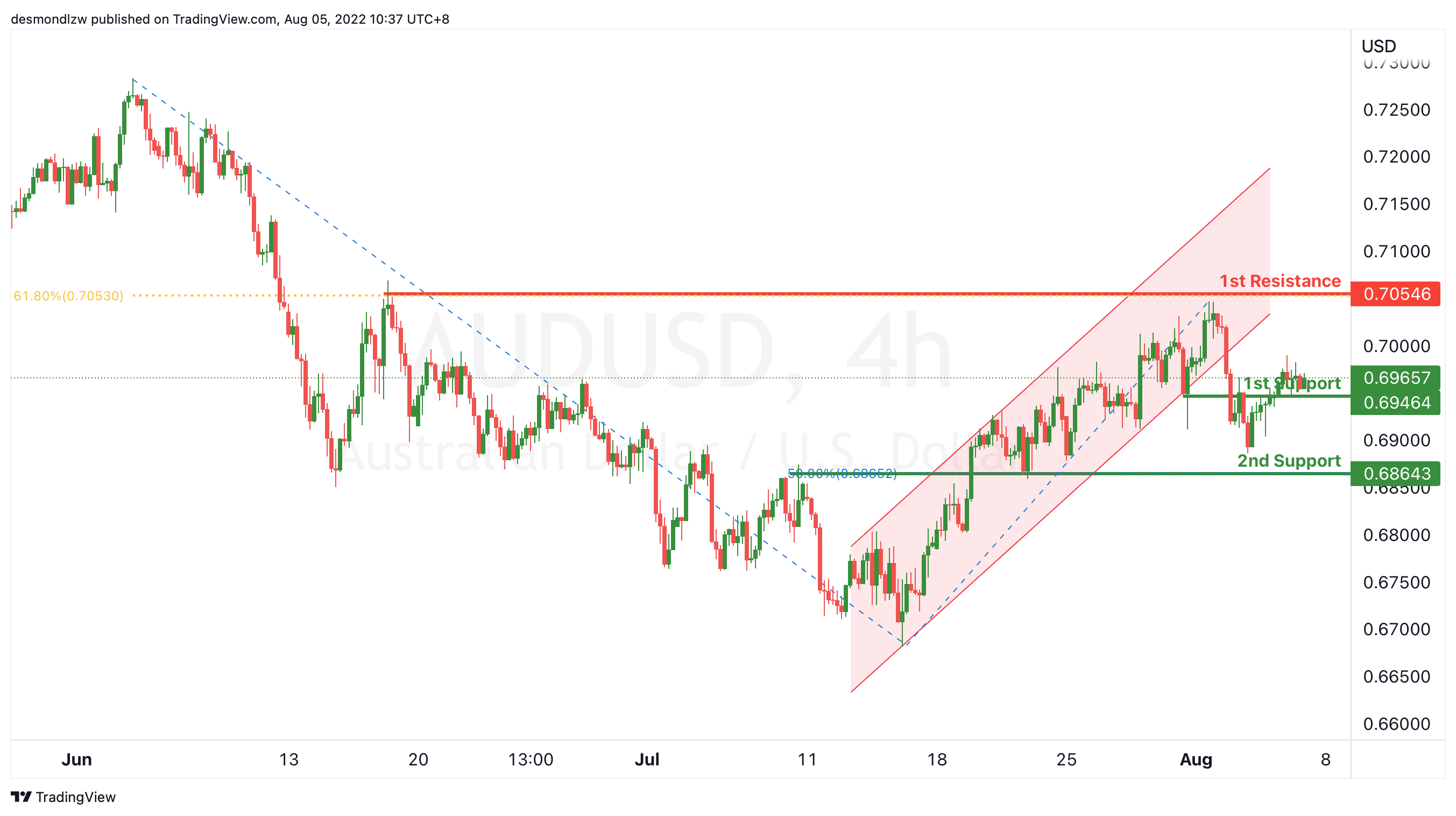Click the 1st Support text label
Image resolution: width=1456 pixels, height=816 pixels.
pyautogui.click(x=1291, y=383)
